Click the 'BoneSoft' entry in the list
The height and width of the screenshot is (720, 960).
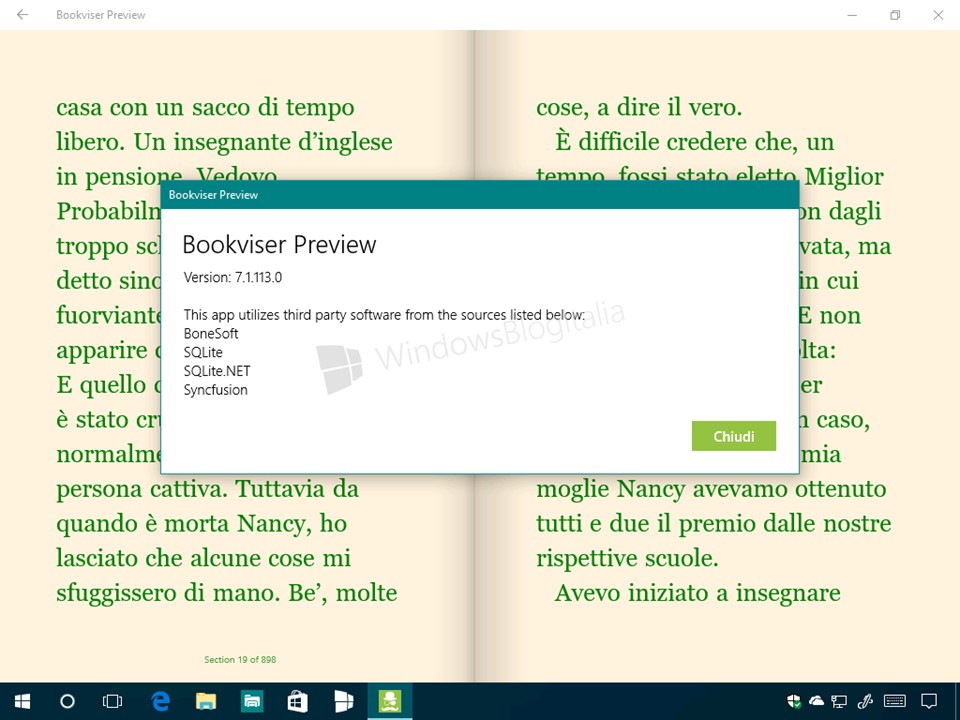tap(211, 334)
